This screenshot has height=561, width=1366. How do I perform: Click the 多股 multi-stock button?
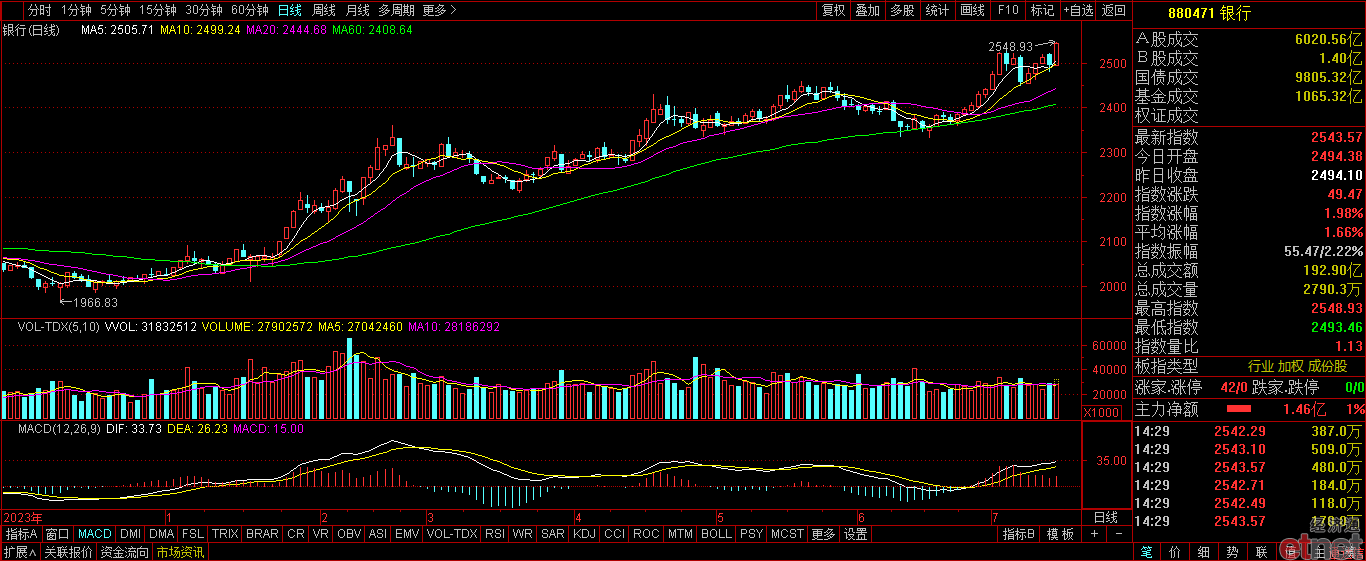pyautogui.click(x=902, y=10)
